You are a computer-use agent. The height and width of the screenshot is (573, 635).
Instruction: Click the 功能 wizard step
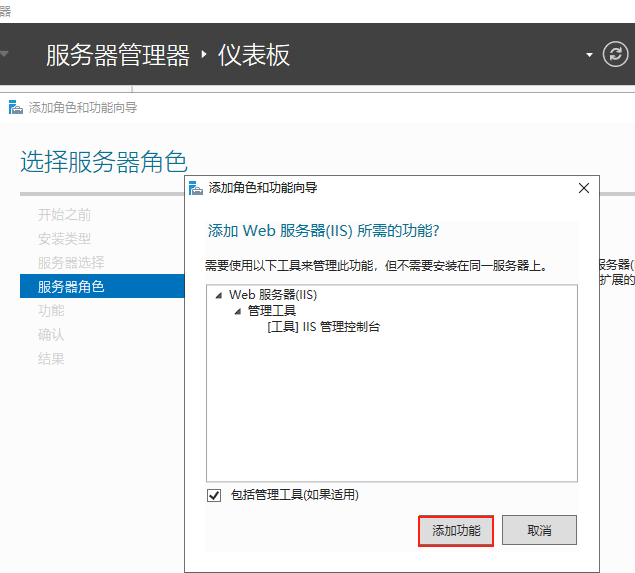[x=51, y=311]
